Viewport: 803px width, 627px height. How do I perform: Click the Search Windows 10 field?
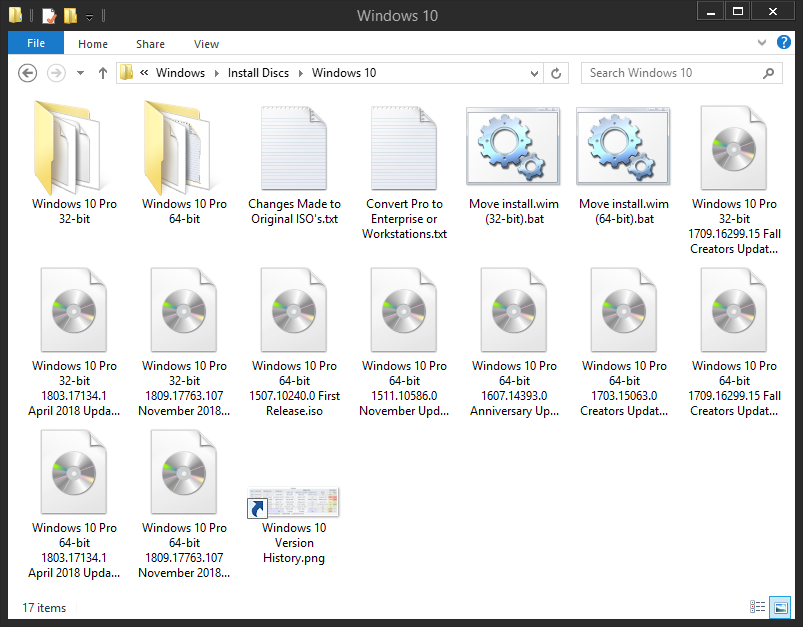[682, 73]
